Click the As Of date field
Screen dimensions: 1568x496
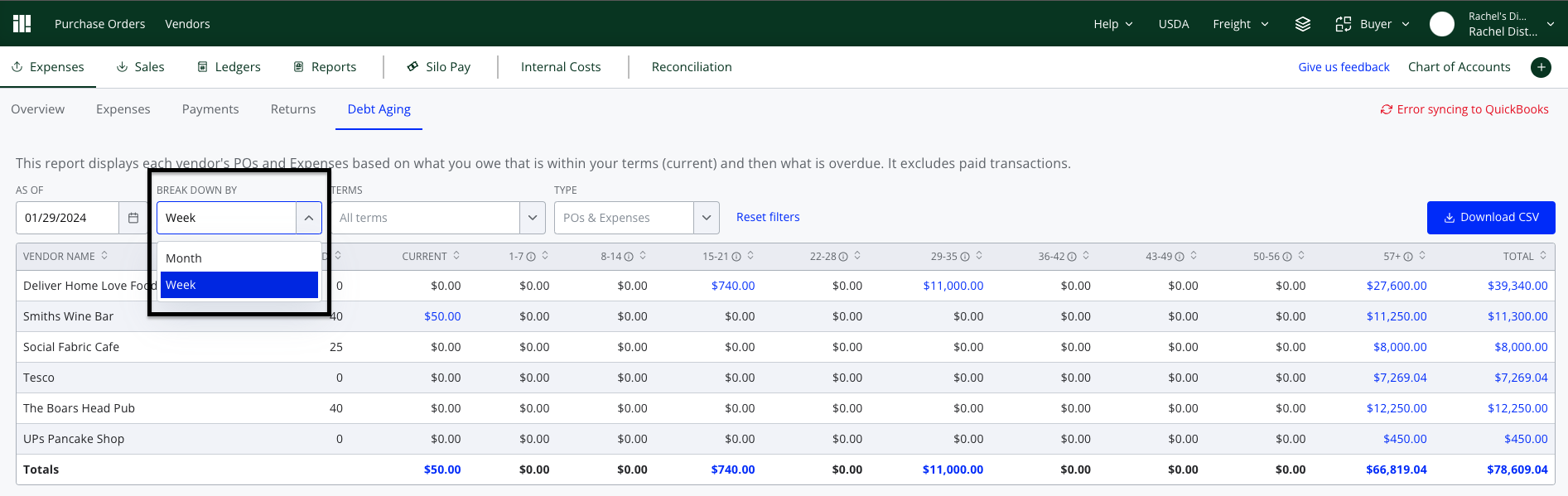[x=67, y=218]
